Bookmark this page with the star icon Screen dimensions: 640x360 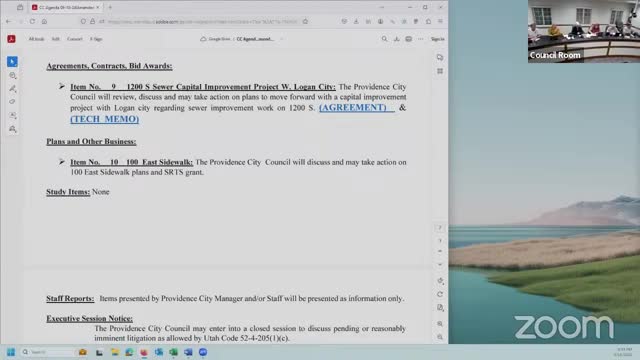(305, 21)
